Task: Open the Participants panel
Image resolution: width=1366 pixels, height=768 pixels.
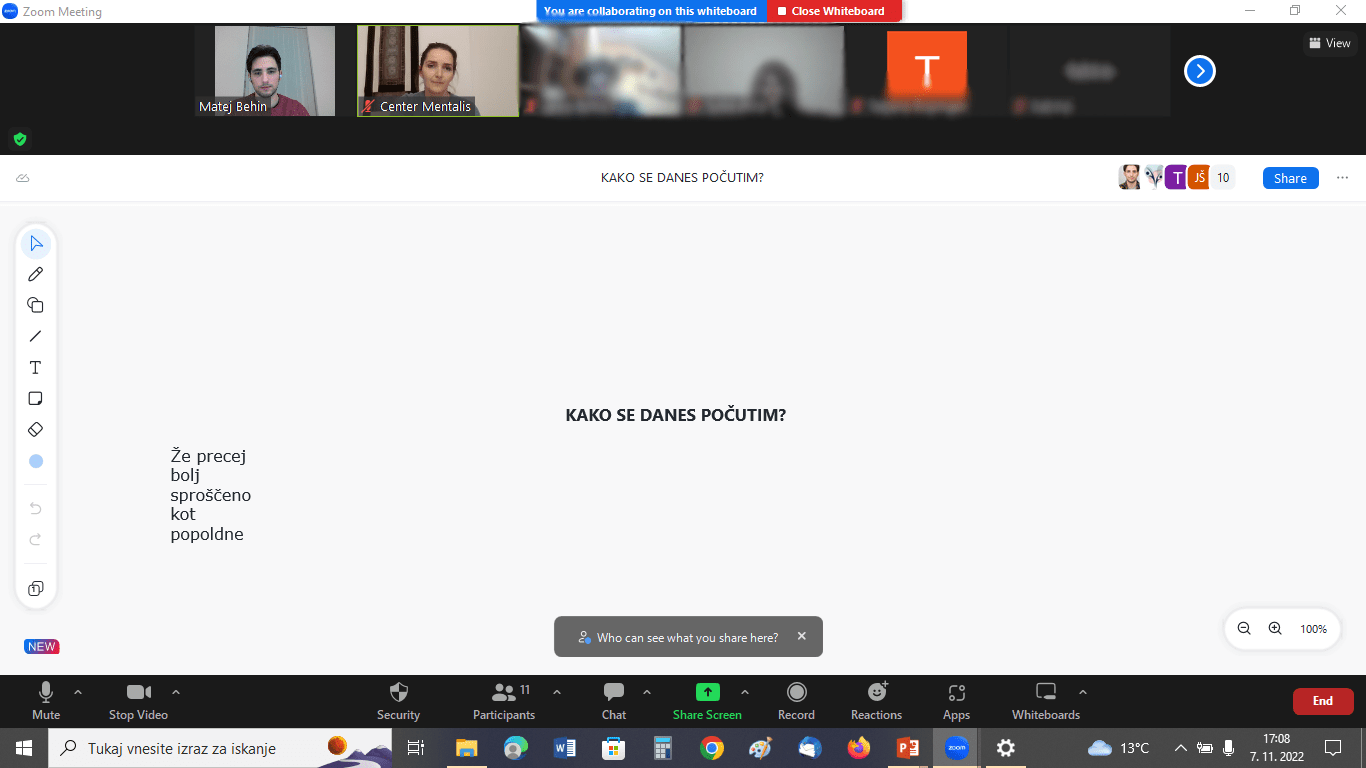Action: (504, 700)
